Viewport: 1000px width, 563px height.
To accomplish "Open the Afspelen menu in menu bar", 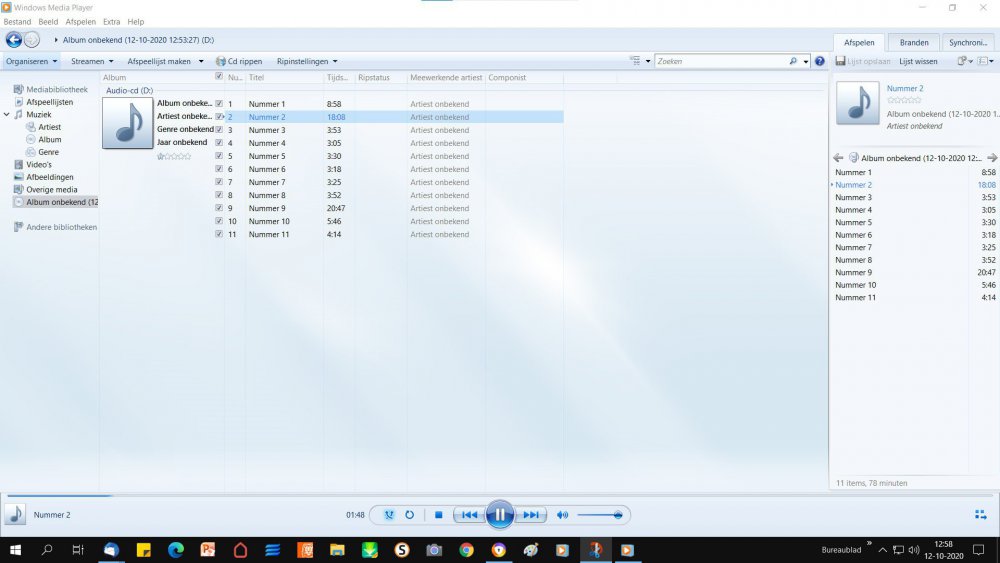I will (80, 22).
